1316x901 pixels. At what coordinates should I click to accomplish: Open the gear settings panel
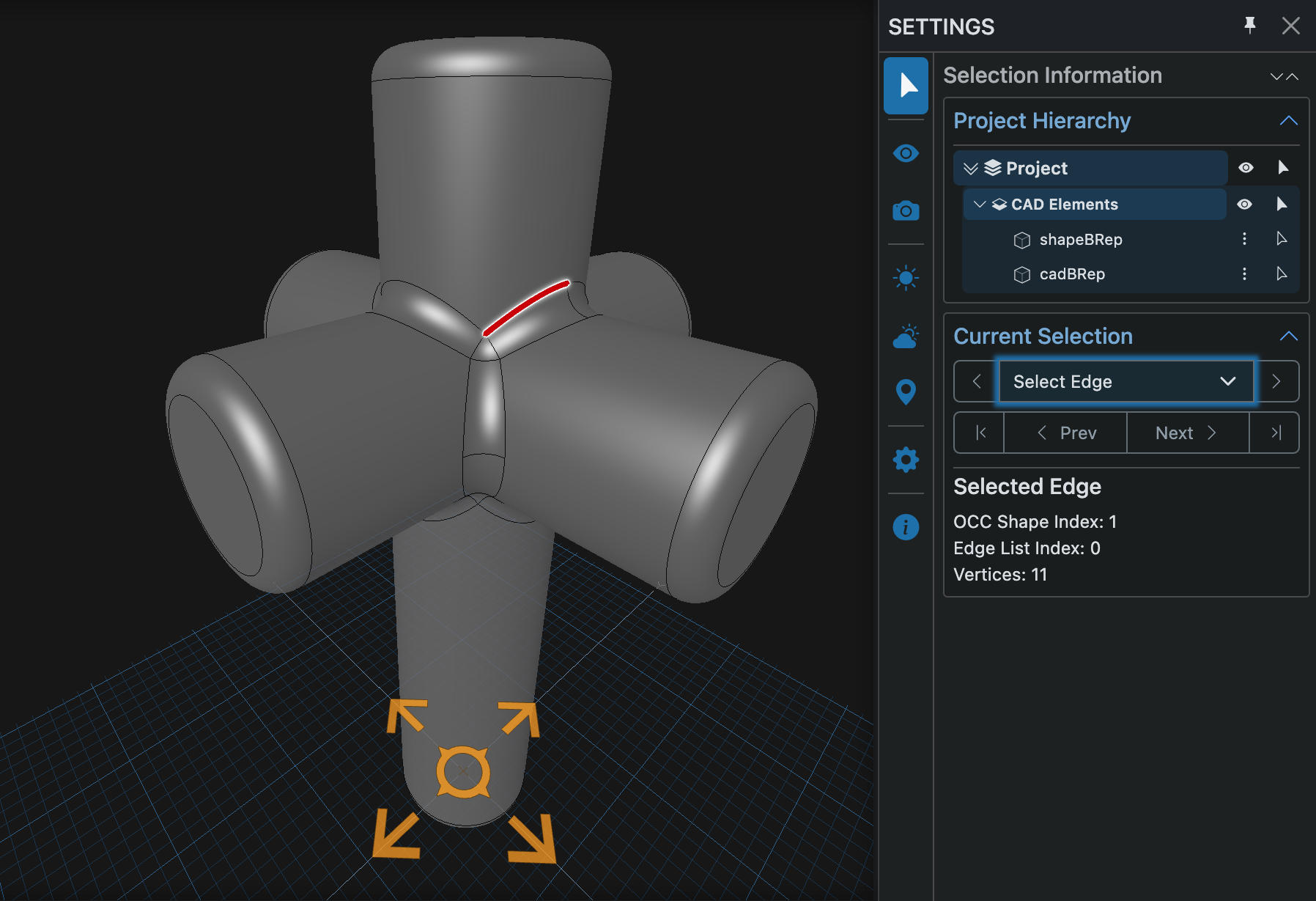(906, 460)
